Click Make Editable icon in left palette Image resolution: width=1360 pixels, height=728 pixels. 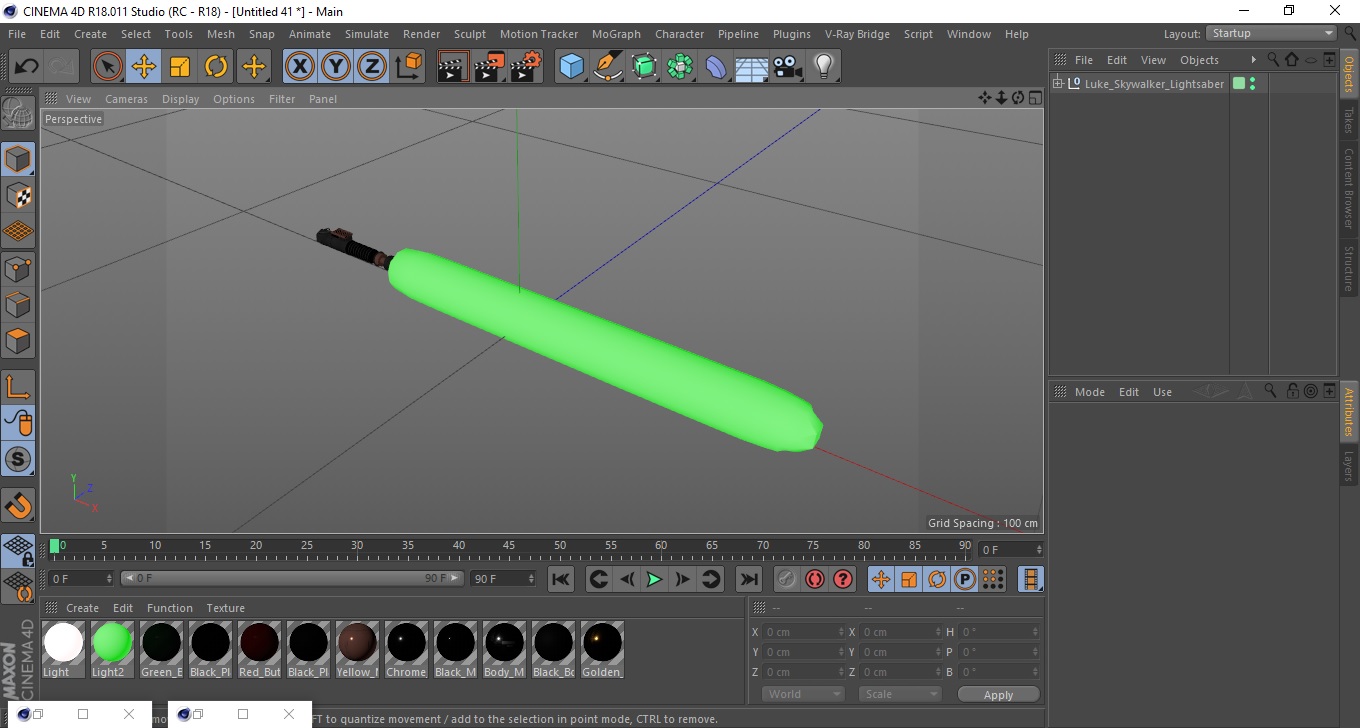(18, 113)
